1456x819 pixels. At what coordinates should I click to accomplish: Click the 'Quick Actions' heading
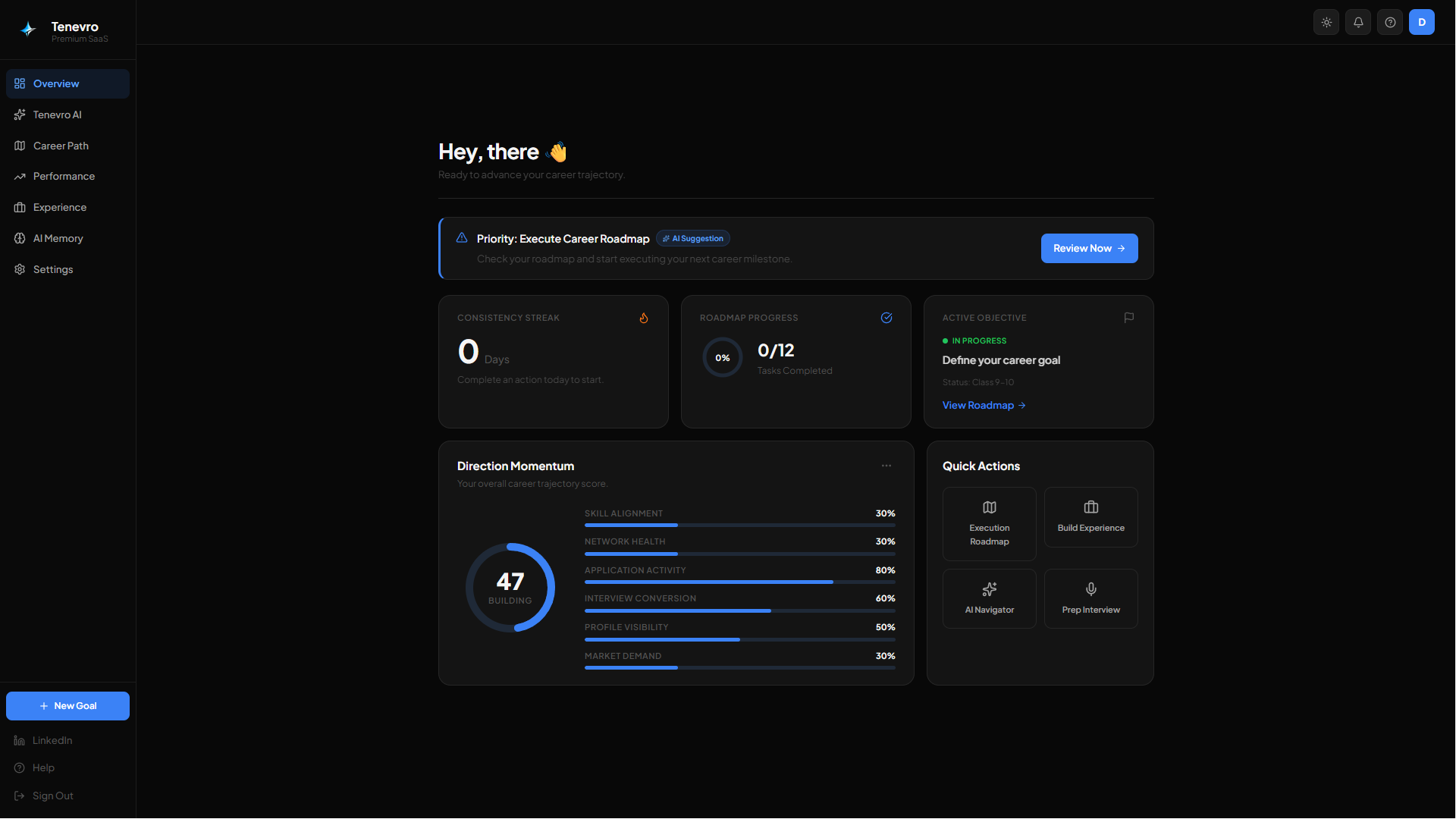point(981,466)
